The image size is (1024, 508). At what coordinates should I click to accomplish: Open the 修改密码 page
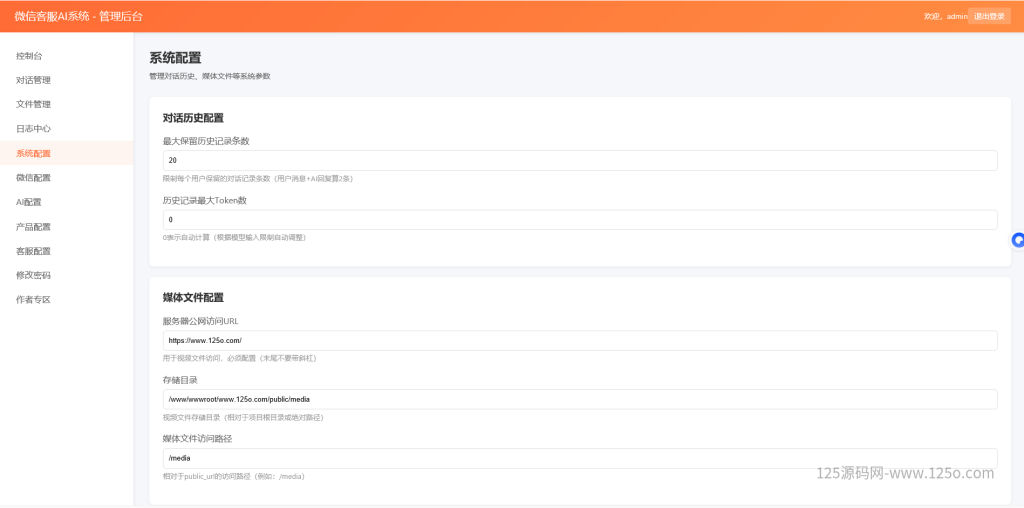point(33,275)
